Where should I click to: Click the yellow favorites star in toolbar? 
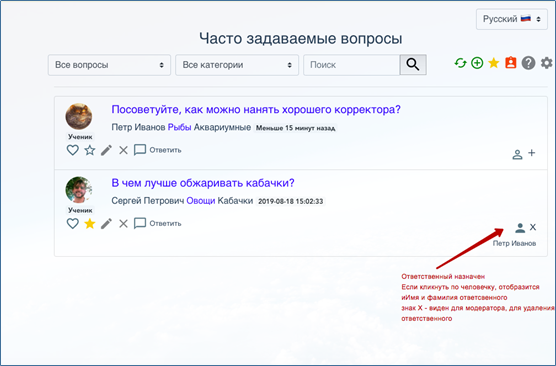[494, 63]
